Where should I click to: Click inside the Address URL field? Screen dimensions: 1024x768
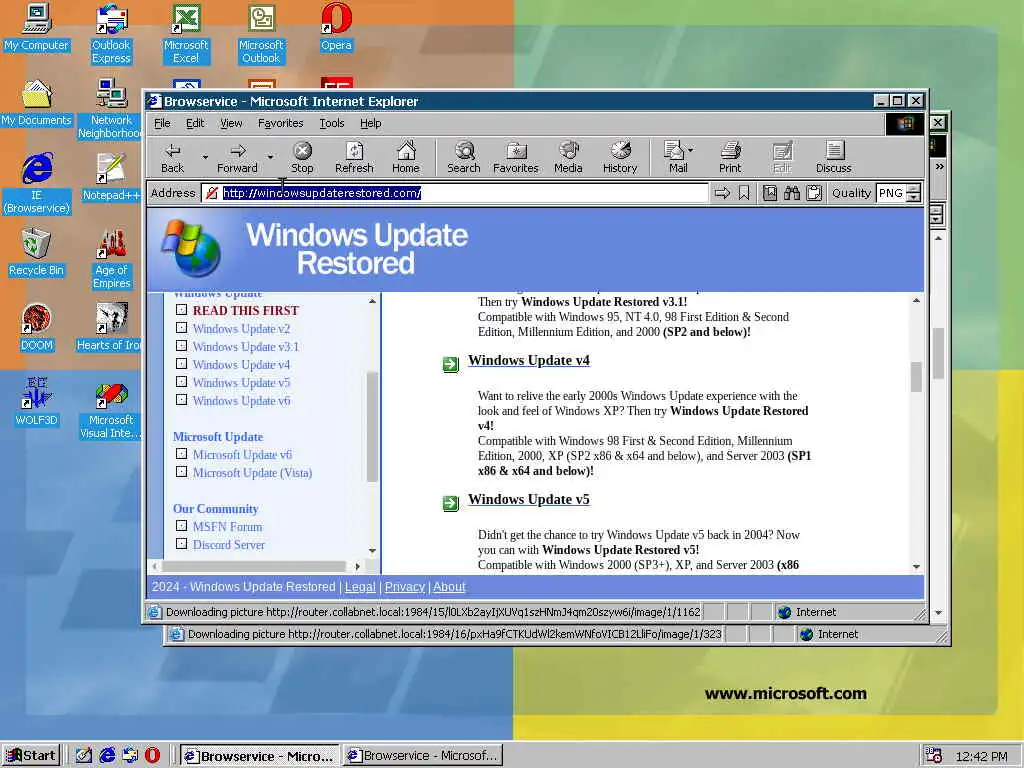coord(454,193)
